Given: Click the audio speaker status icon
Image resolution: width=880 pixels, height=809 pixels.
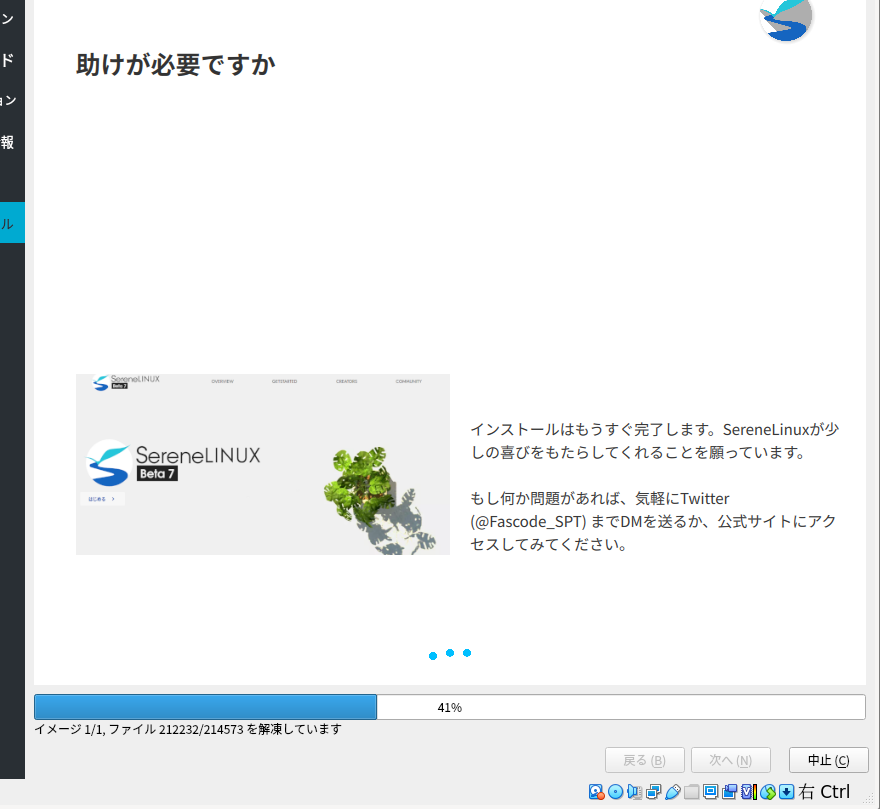Looking at the screenshot, I should [634, 792].
